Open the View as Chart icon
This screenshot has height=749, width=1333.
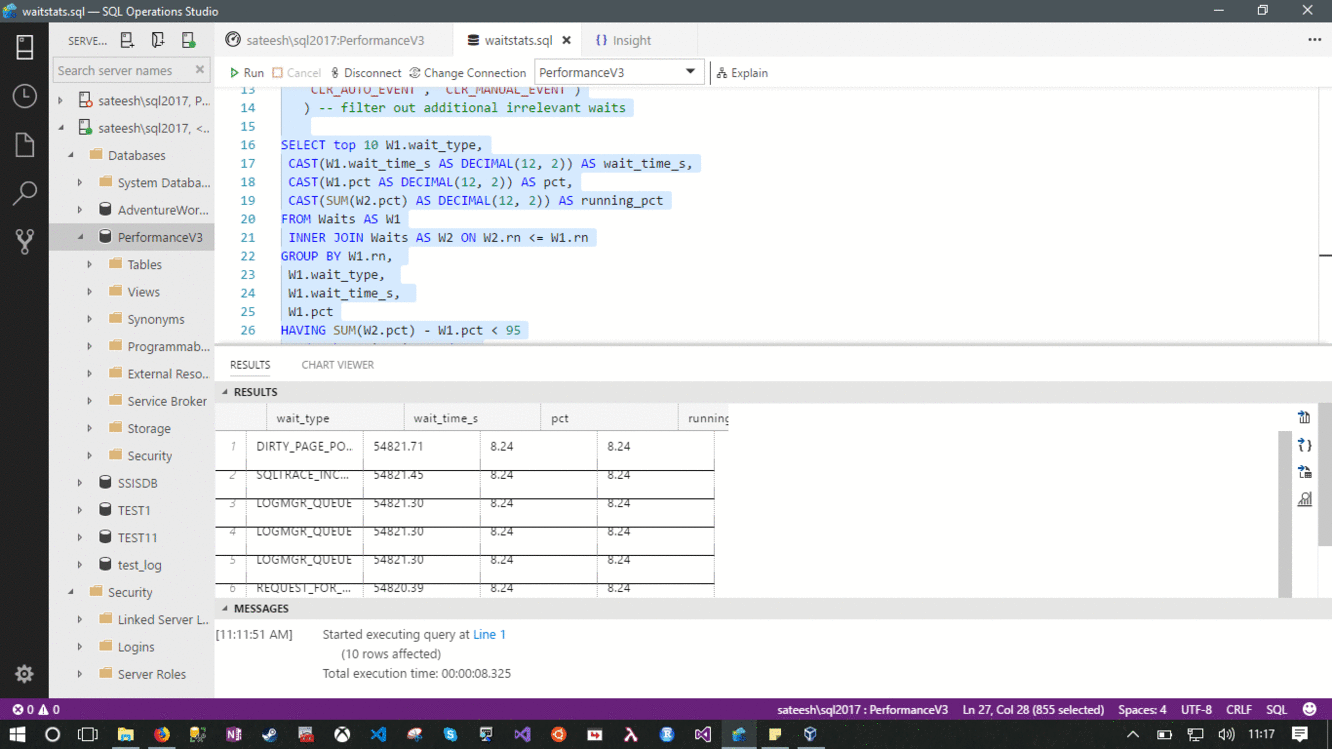click(x=1304, y=499)
